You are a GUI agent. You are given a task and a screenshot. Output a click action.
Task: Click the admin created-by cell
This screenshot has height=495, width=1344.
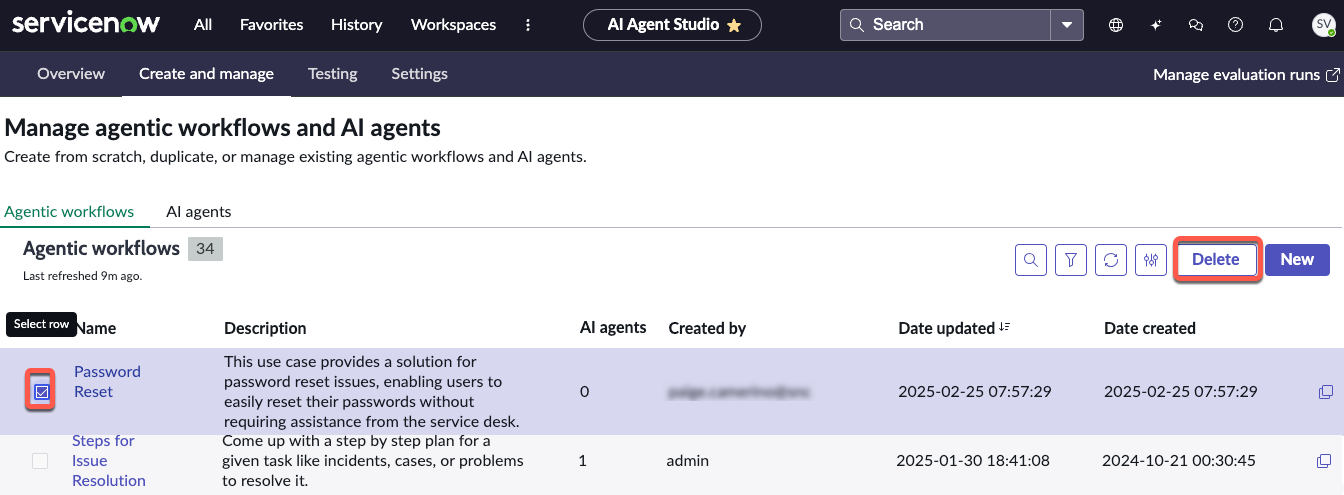click(x=688, y=461)
